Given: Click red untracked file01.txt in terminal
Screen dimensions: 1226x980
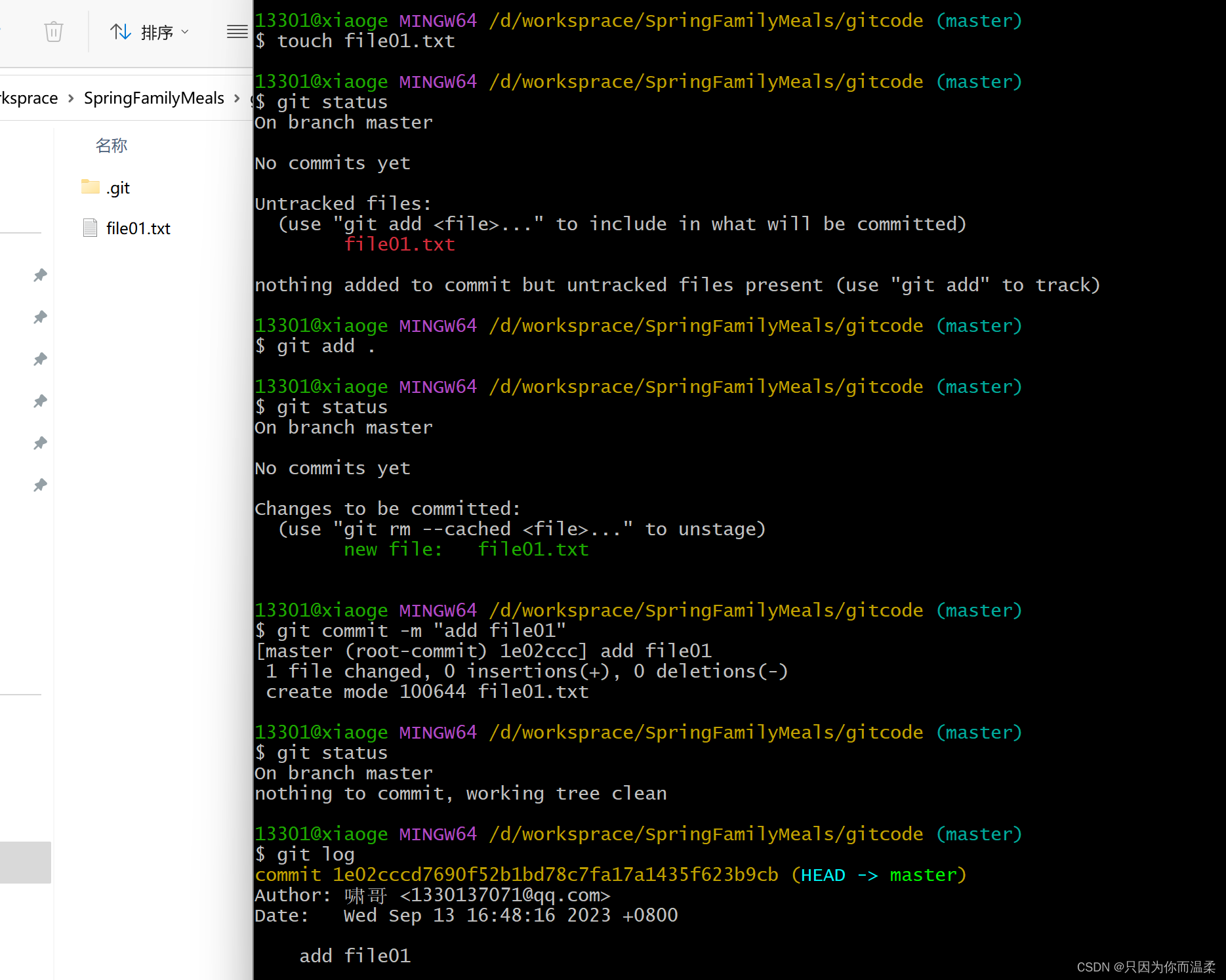Looking at the screenshot, I should click(x=399, y=245).
